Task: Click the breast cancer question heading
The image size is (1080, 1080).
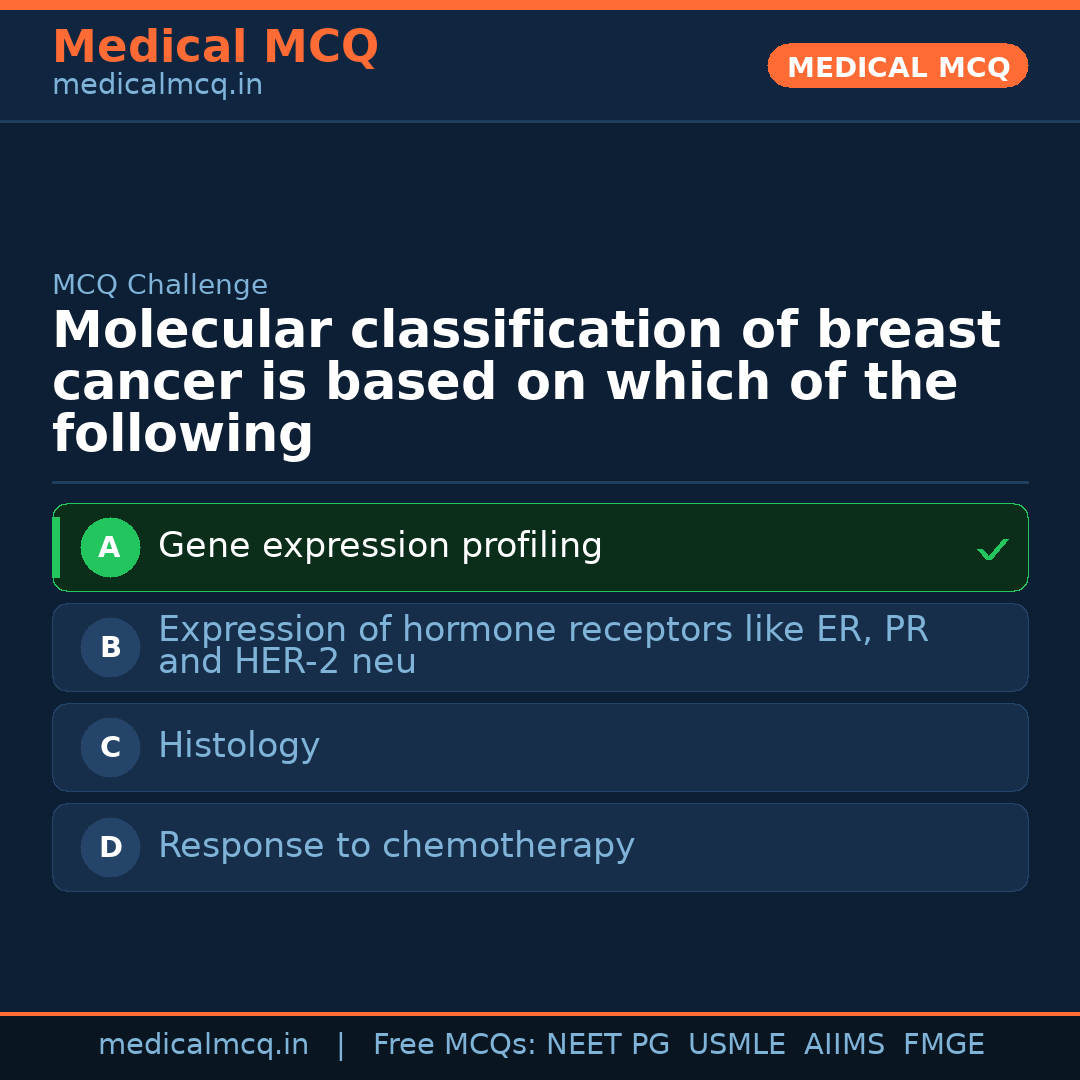Action: [x=526, y=383]
